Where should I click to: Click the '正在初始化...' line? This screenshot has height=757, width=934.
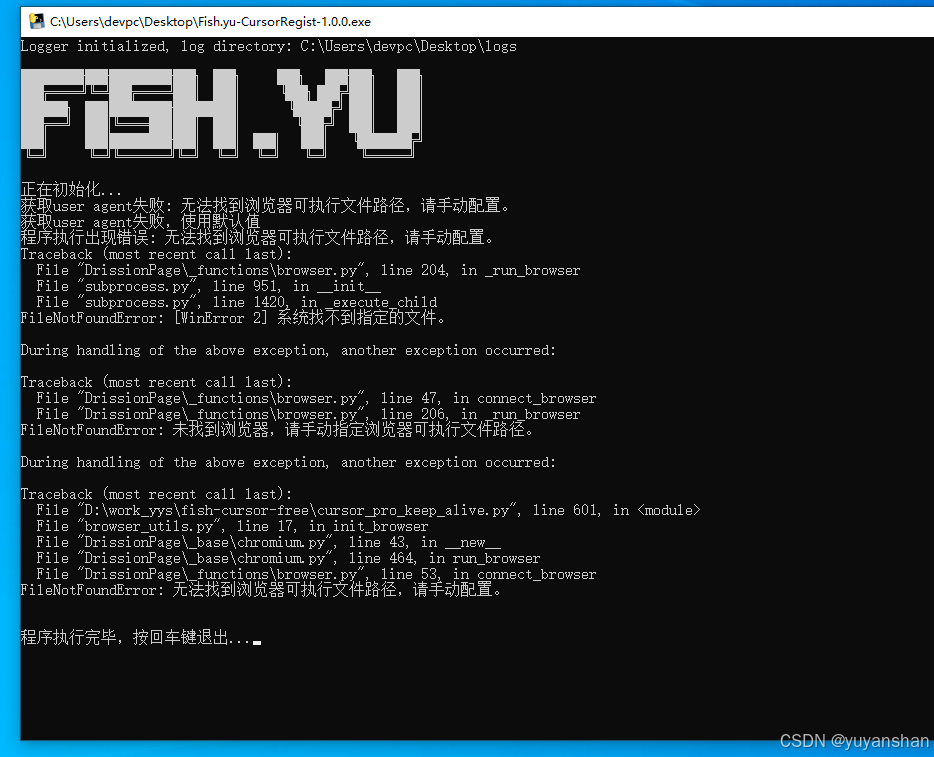click(x=71, y=190)
